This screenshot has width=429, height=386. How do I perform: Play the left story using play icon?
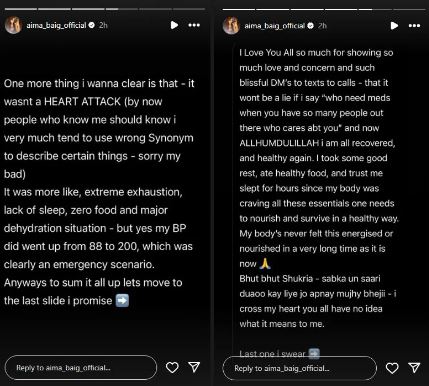click(174, 25)
